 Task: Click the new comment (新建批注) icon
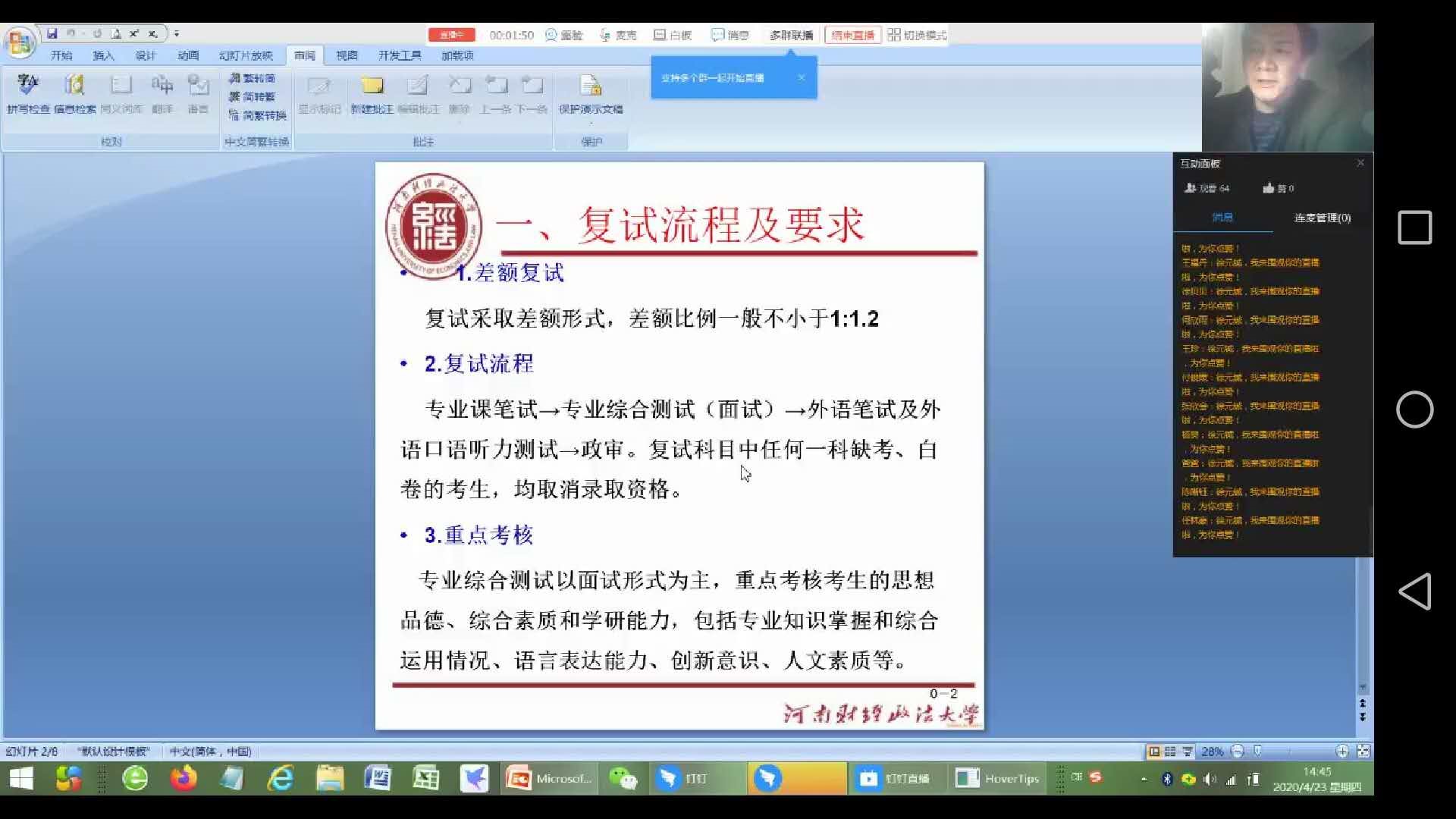(x=372, y=86)
